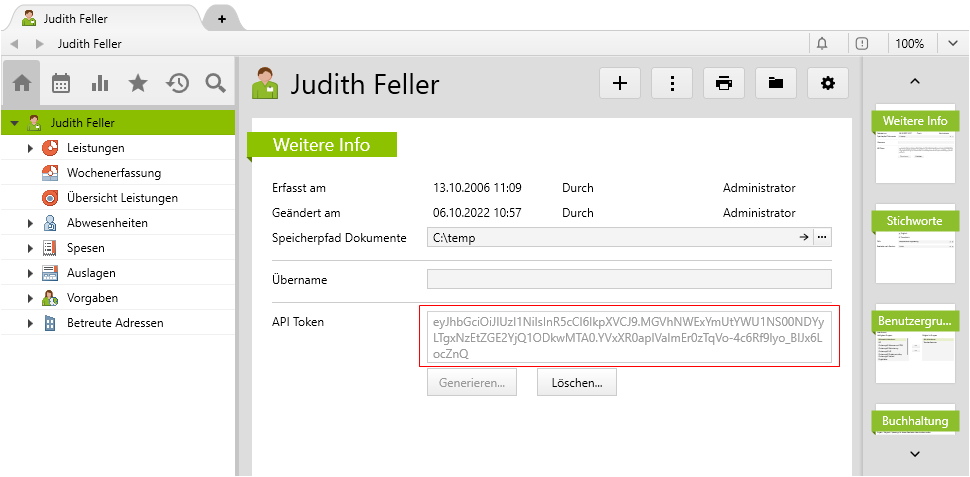970x477 pixels.
Task: Expand the Leistungen tree node
Action: (31, 148)
